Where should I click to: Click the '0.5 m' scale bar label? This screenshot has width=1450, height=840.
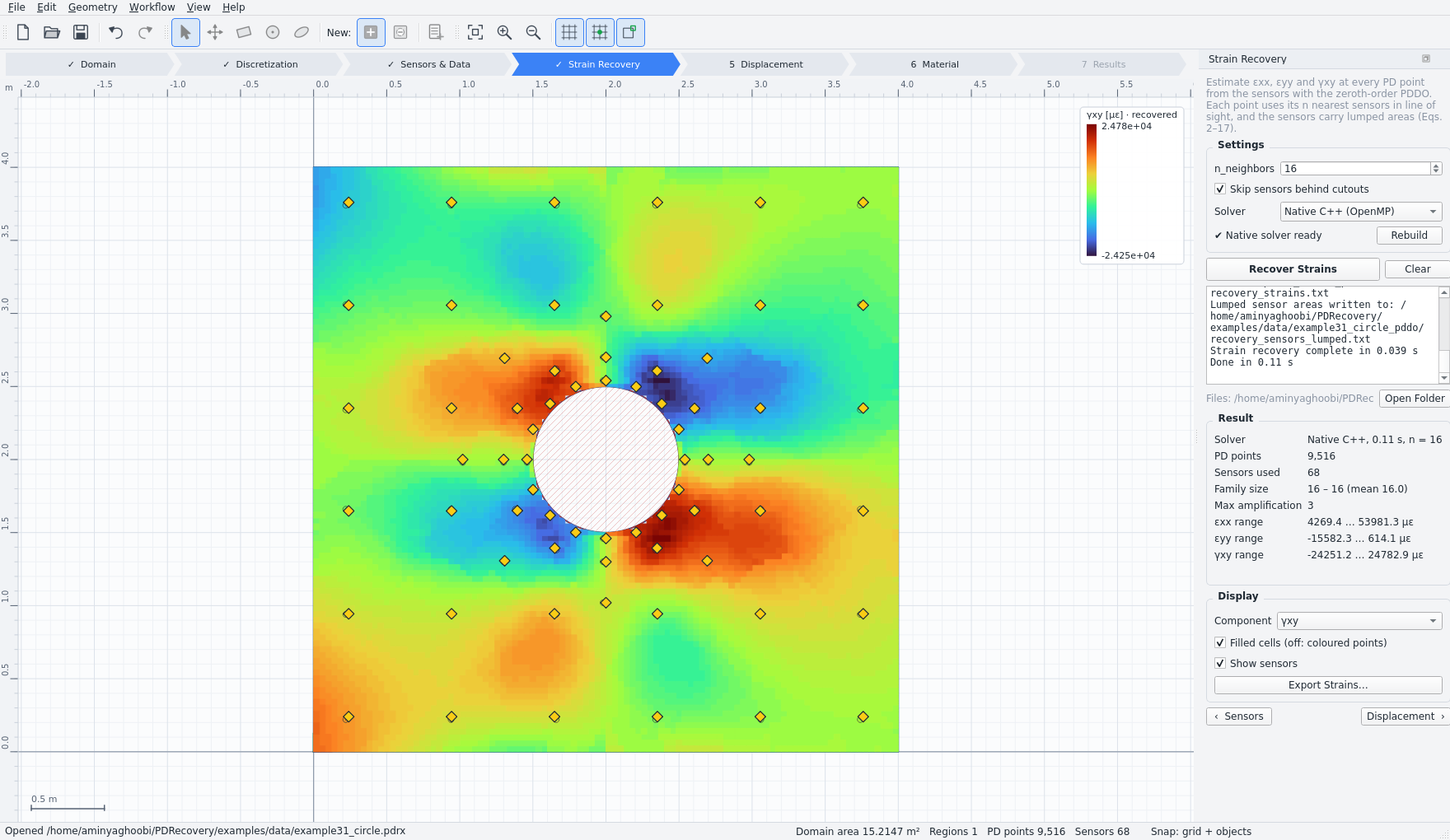pyautogui.click(x=44, y=799)
